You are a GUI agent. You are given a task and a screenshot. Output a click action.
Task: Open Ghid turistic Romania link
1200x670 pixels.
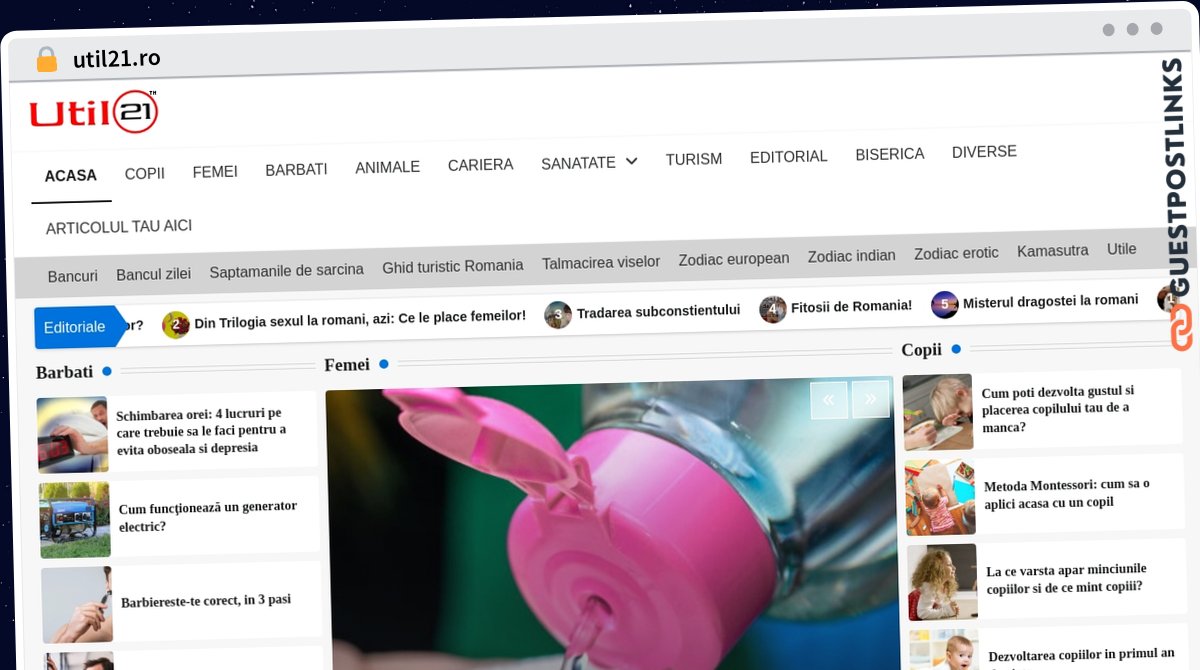point(453,267)
